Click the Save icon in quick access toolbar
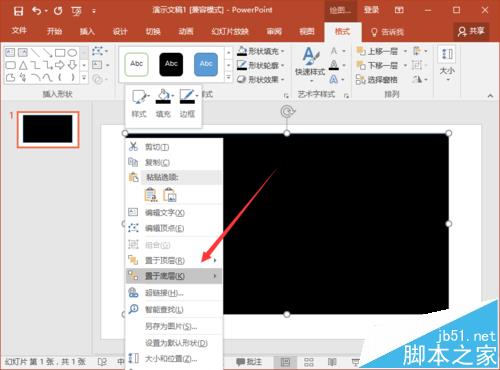The height and width of the screenshot is (370, 500). point(18,11)
